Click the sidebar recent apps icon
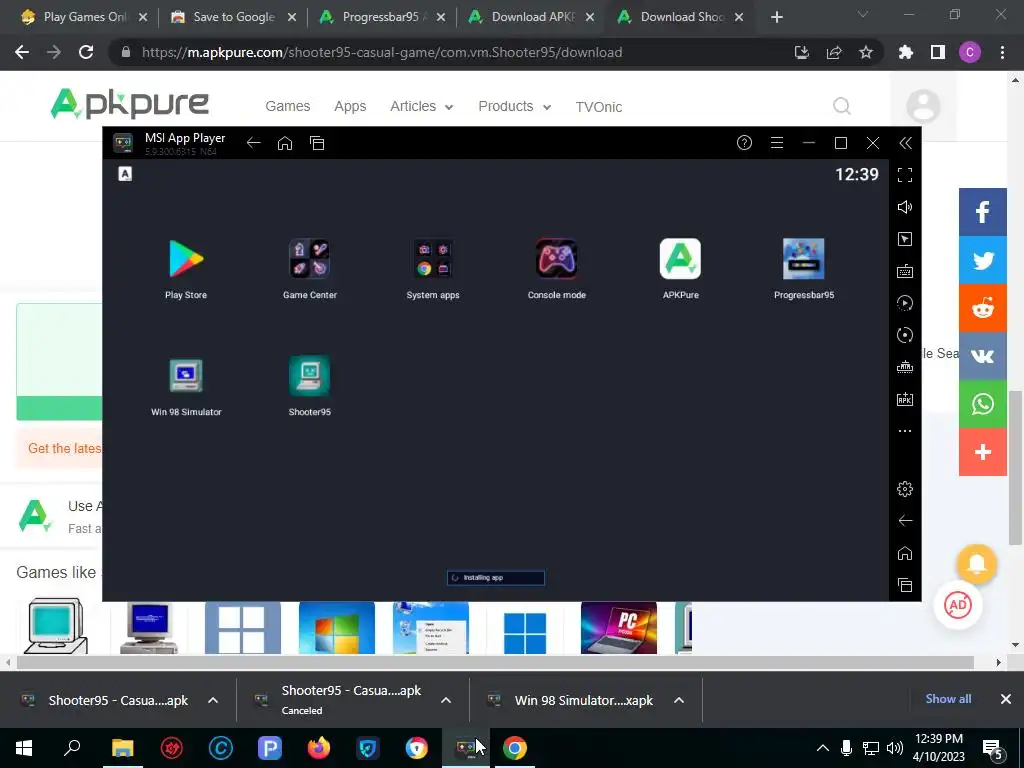Image resolution: width=1024 pixels, height=768 pixels. 904,585
